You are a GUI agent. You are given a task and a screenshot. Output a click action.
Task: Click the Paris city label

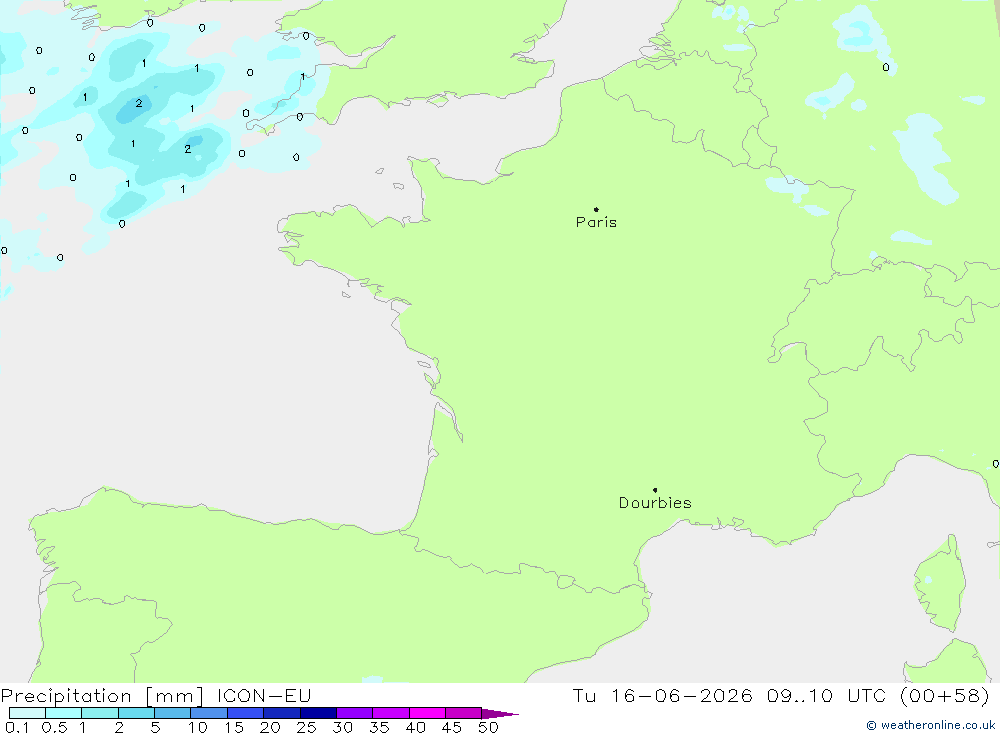[596, 222]
